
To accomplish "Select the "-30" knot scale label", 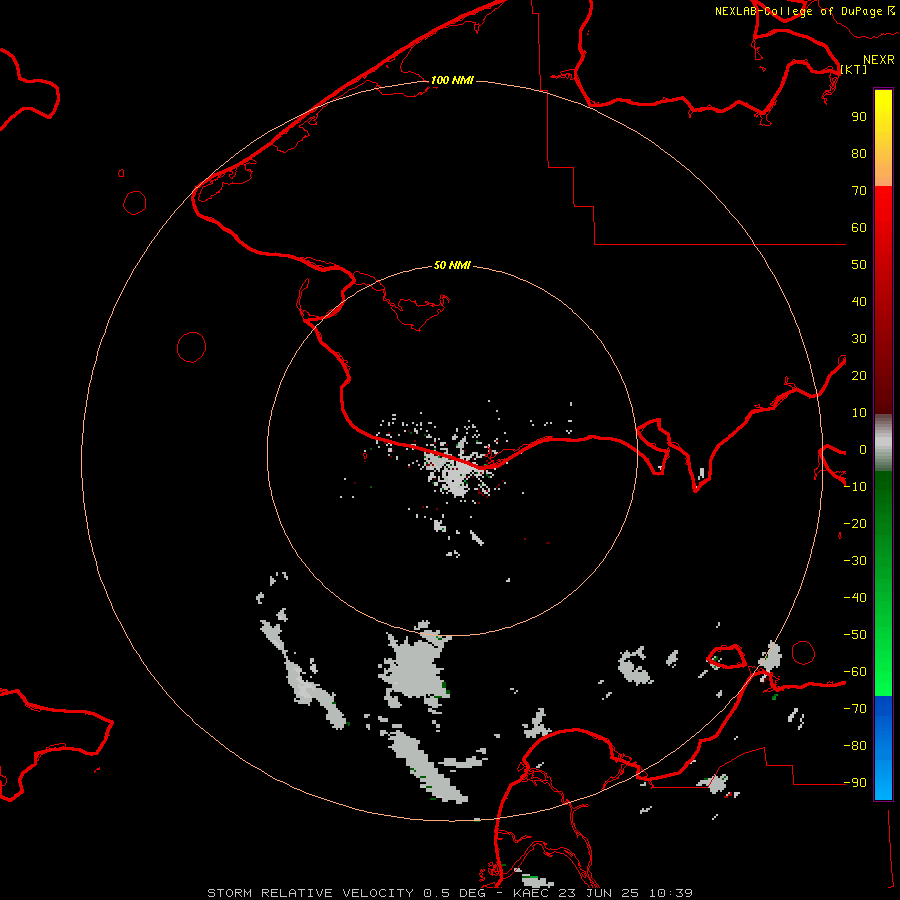I will (x=855, y=561).
